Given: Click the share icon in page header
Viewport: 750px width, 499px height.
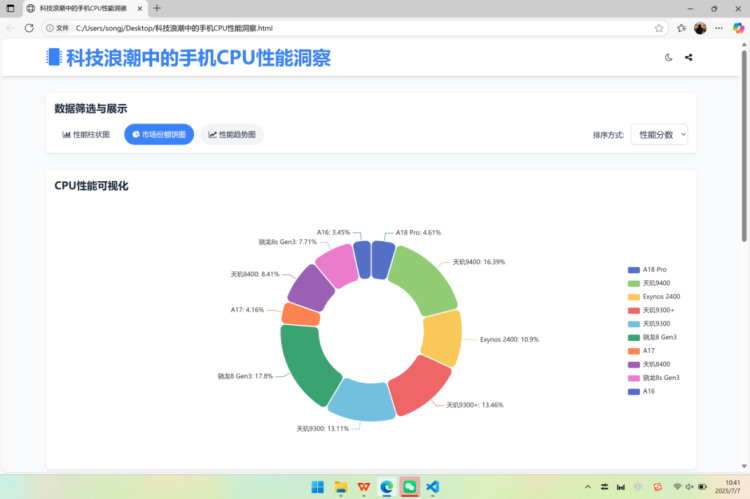Looking at the screenshot, I should (x=688, y=57).
